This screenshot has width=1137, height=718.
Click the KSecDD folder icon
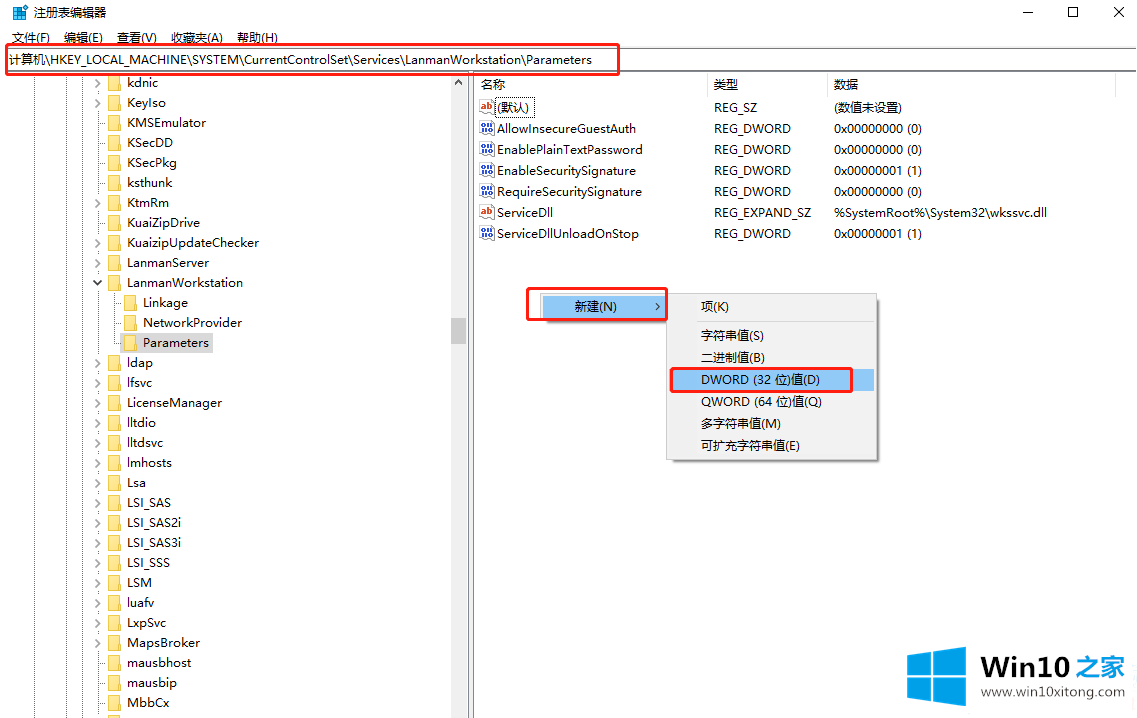point(115,143)
